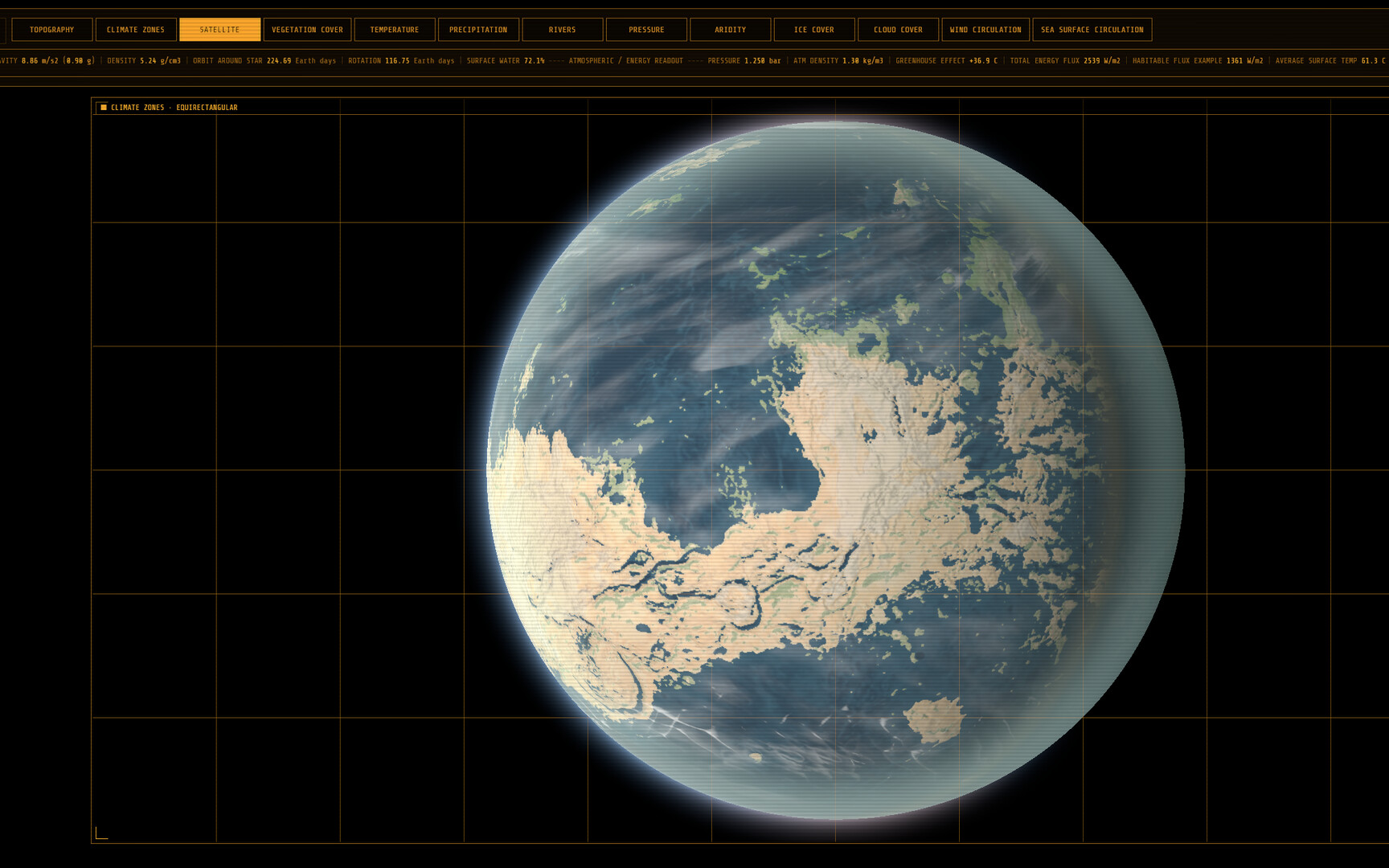Show the Vegetation Cover view
Image resolution: width=1389 pixels, height=868 pixels.
[x=307, y=30]
